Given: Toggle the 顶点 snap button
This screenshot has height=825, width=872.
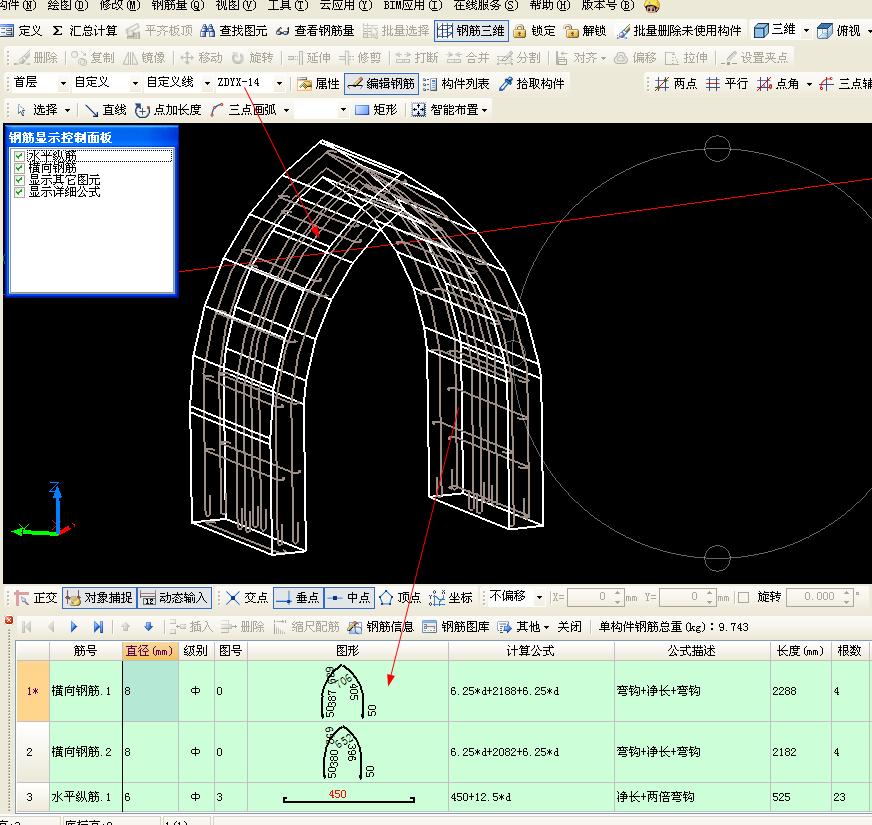Looking at the screenshot, I should [400, 598].
